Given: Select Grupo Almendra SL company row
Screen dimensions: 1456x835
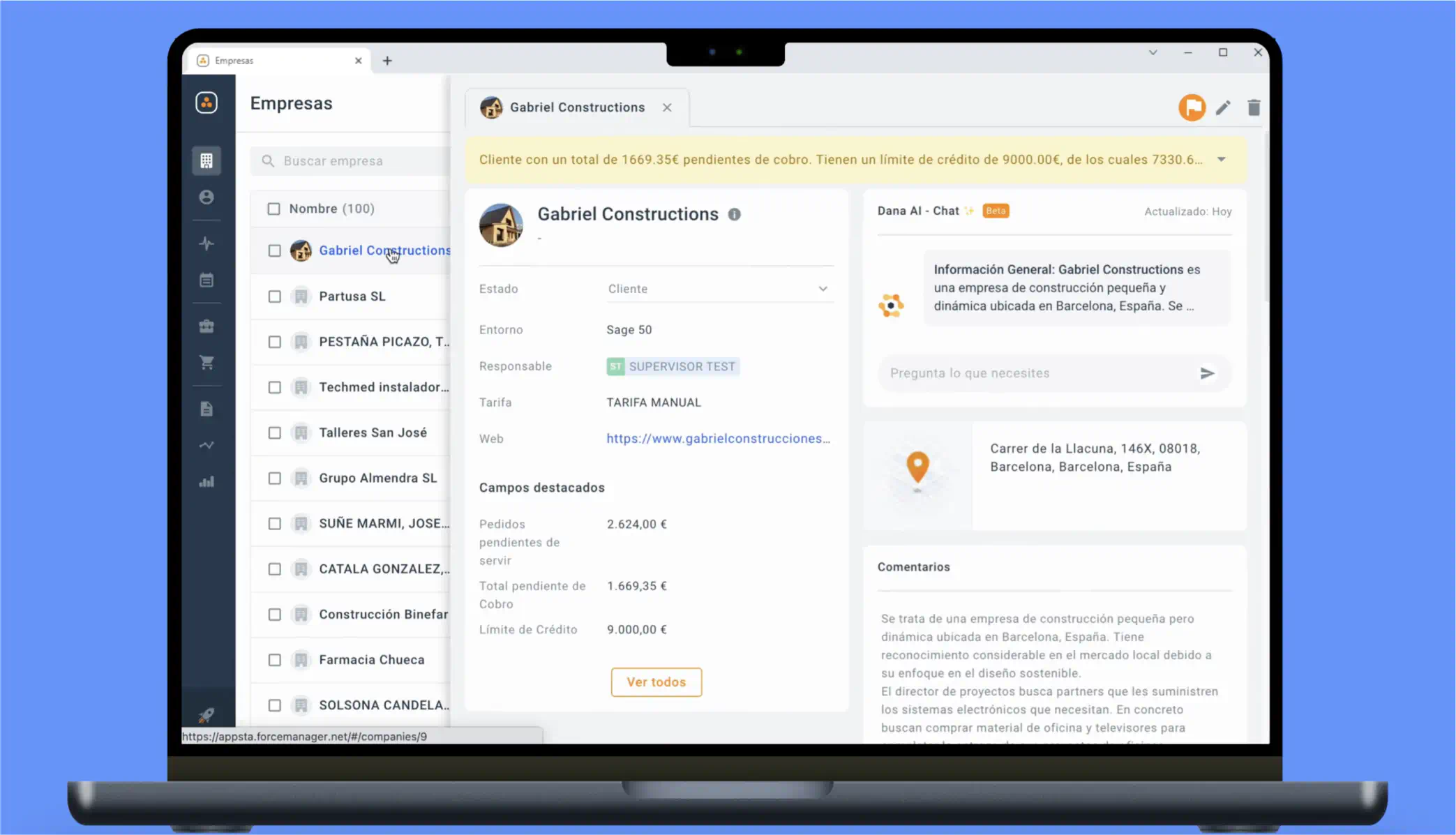Looking at the screenshot, I should click(x=351, y=478).
